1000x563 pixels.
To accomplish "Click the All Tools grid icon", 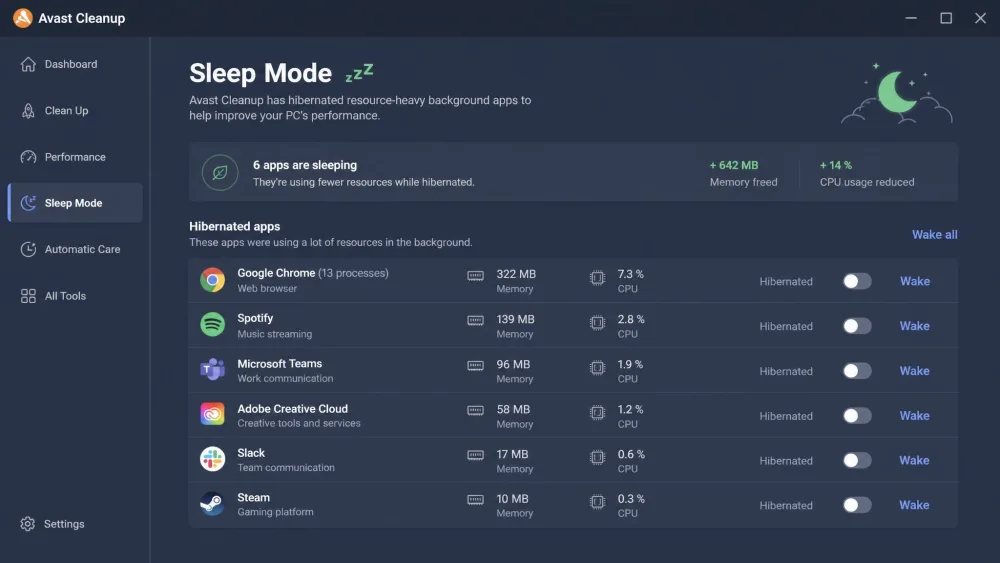I will click(28, 296).
